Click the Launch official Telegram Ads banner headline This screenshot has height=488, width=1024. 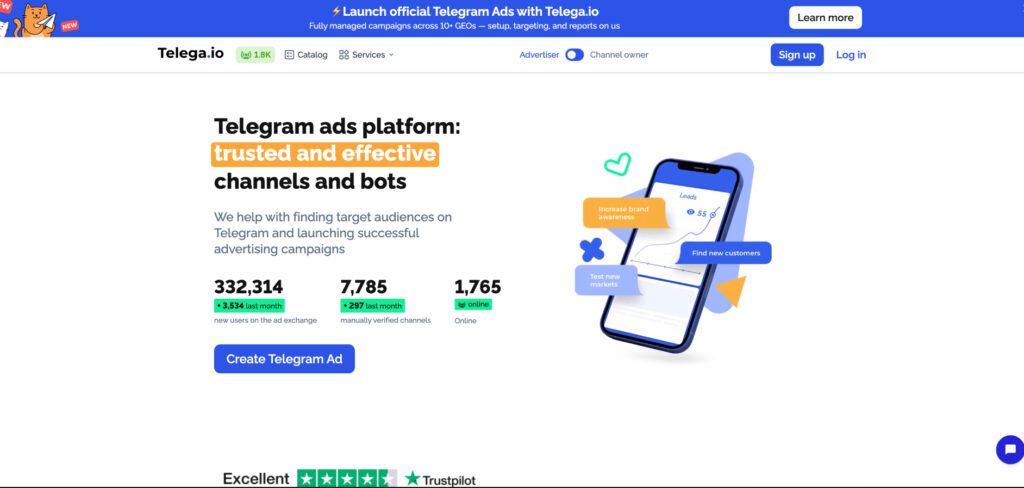464,12
